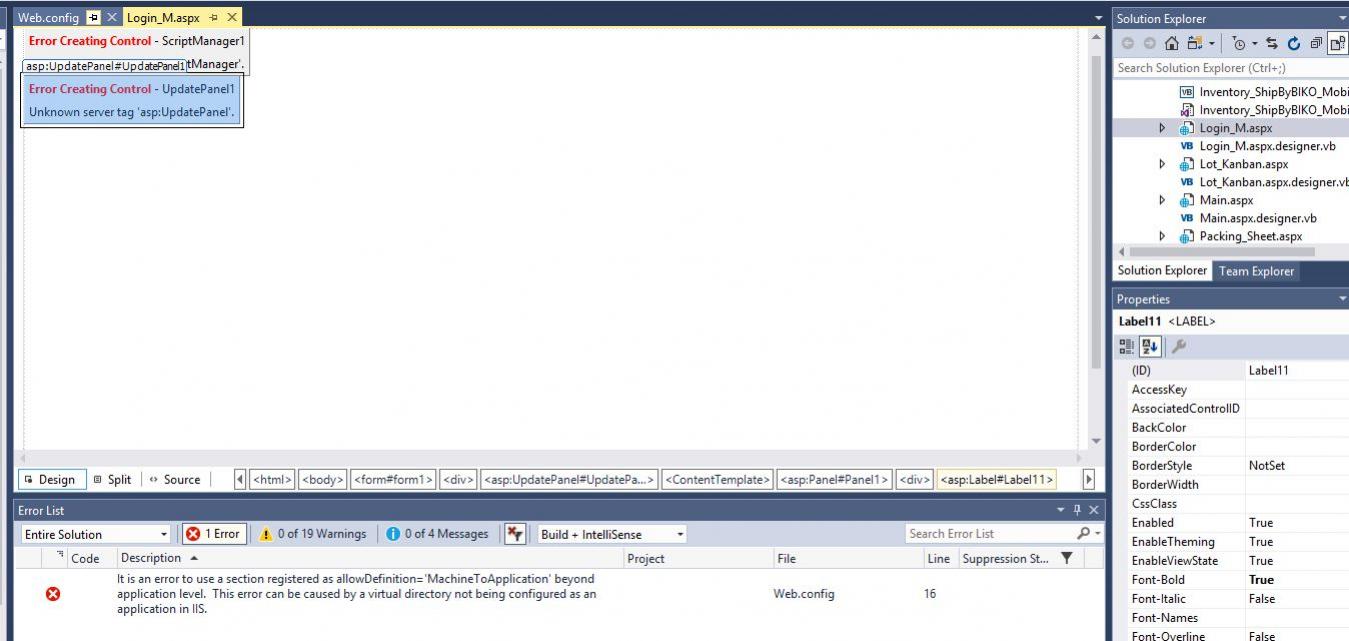Select the <asp:Panel#Panel1> breadcrumb tag
This screenshot has width=1349, height=641.
click(x=833, y=480)
